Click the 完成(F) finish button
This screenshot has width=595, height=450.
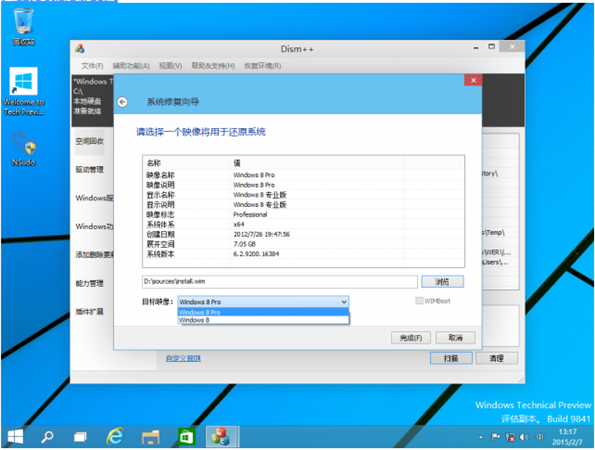(411, 338)
